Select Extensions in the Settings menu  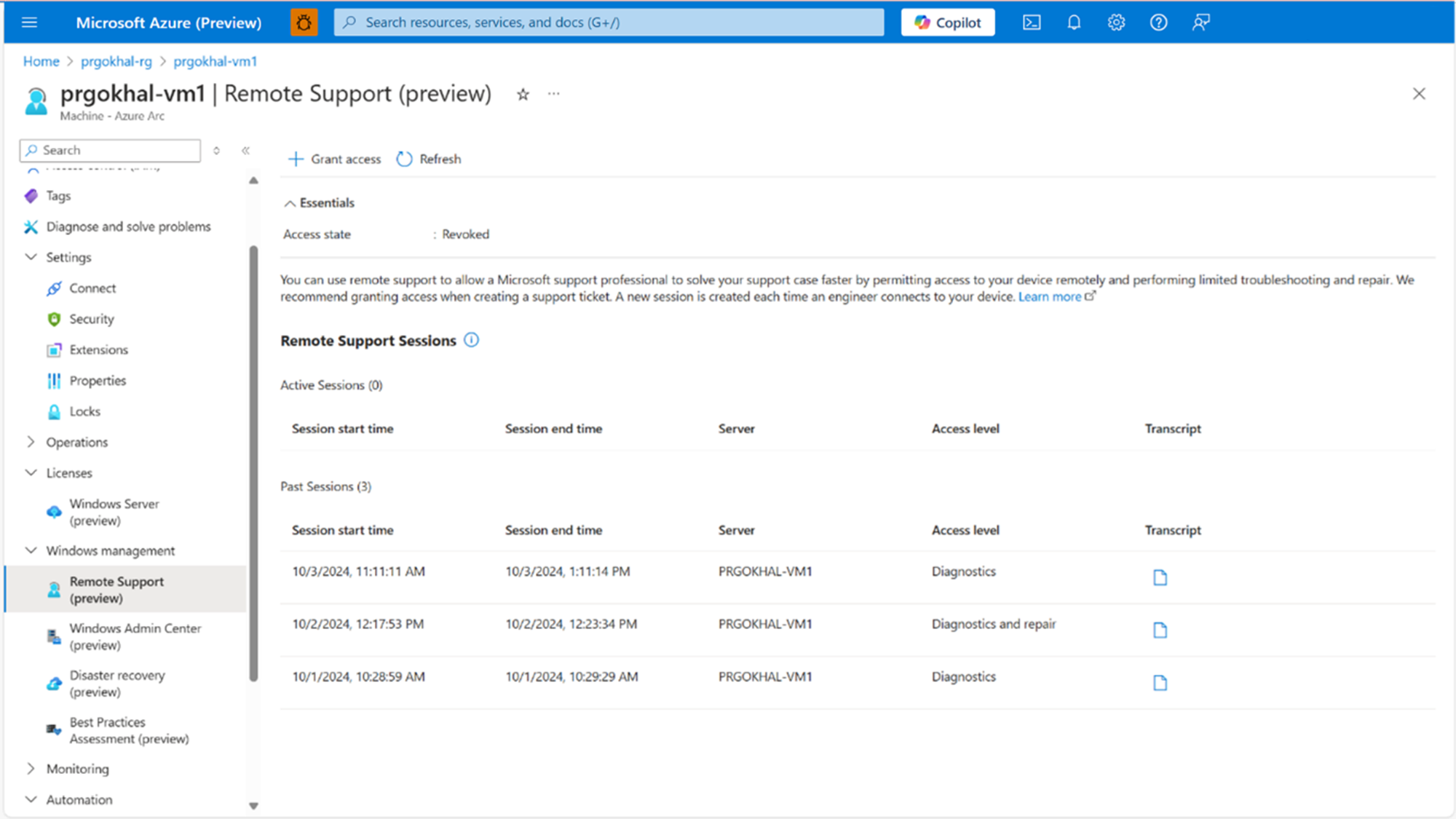[x=98, y=349]
